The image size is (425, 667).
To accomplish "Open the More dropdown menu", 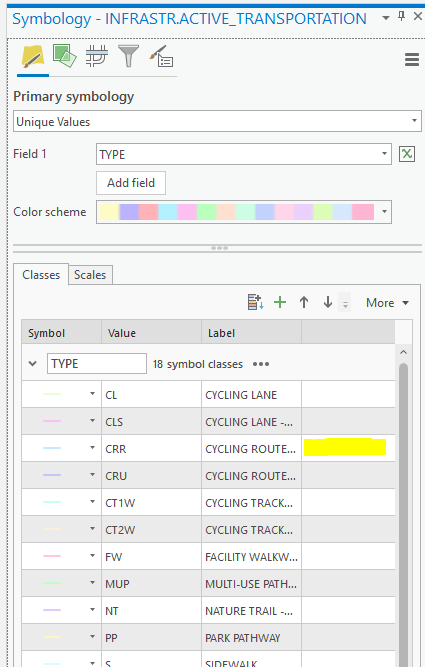I will 387,302.
